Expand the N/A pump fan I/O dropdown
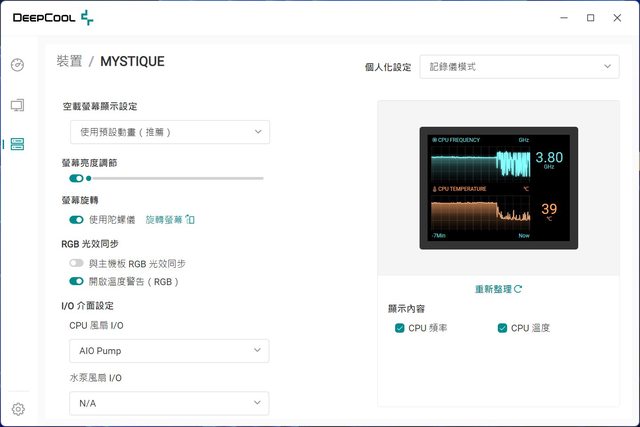This screenshot has width=640, height=427. (x=169, y=403)
